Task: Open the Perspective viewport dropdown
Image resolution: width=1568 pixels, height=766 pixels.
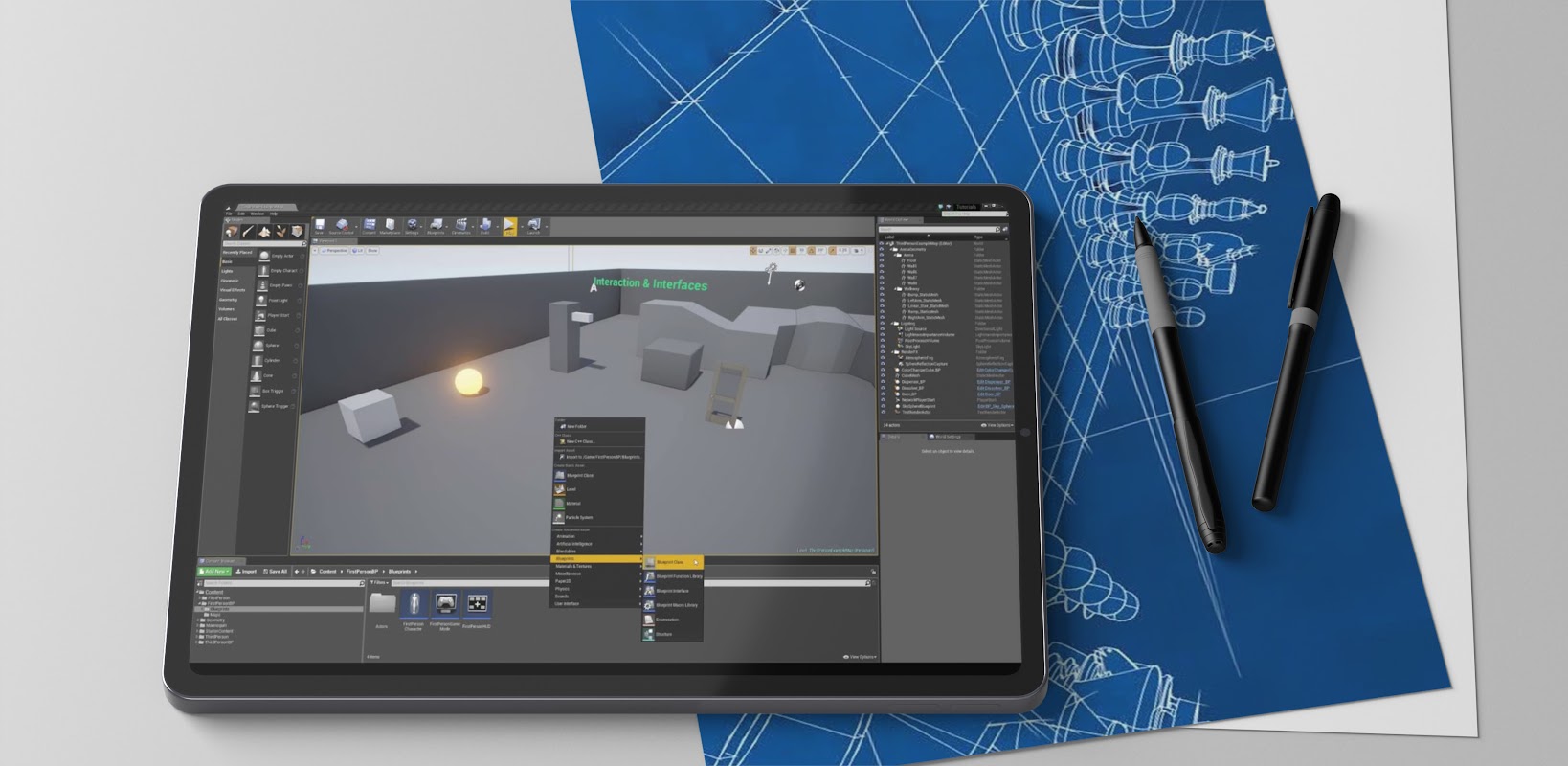Action: tap(335, 251)
